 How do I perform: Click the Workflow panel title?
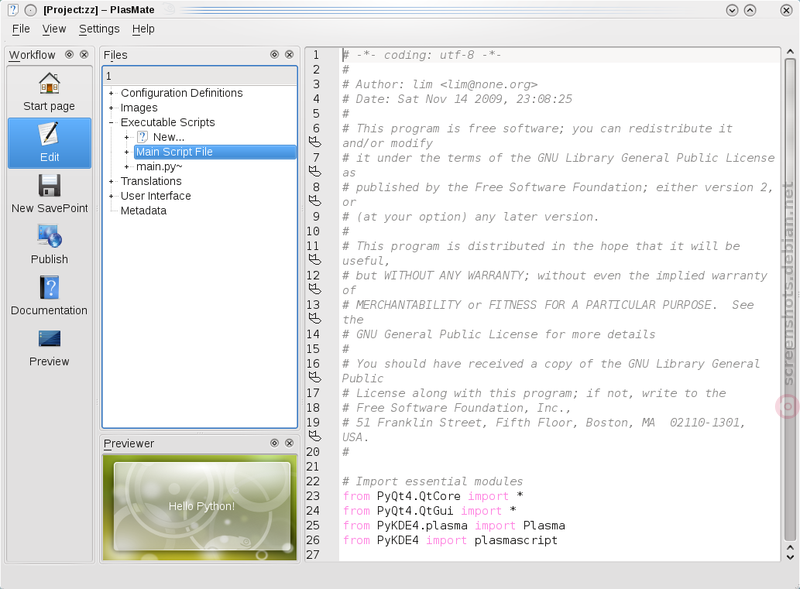click(x=32, y=55)
